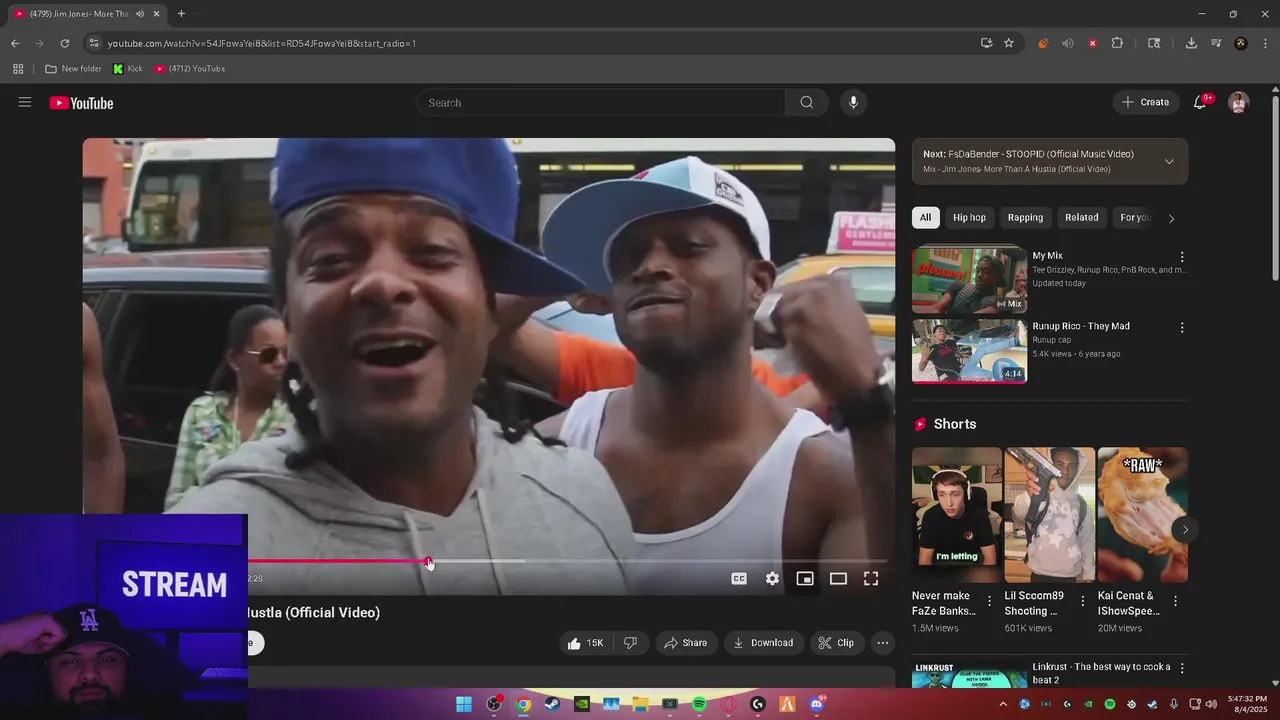Open Chrome media controls in the toolbar
Image resolution: width=1280 pixels, height=720 pixels.
1216,43
